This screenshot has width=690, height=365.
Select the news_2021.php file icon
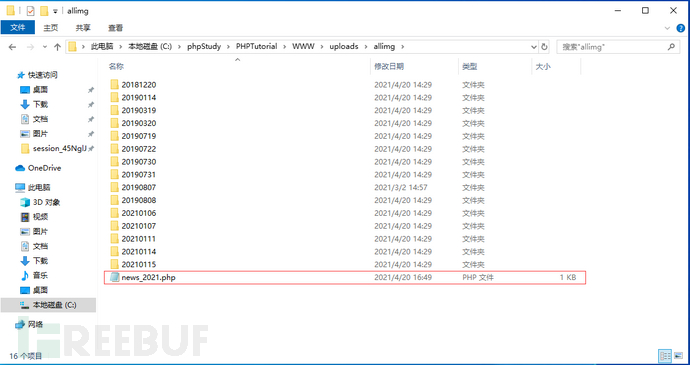(114, 277)
